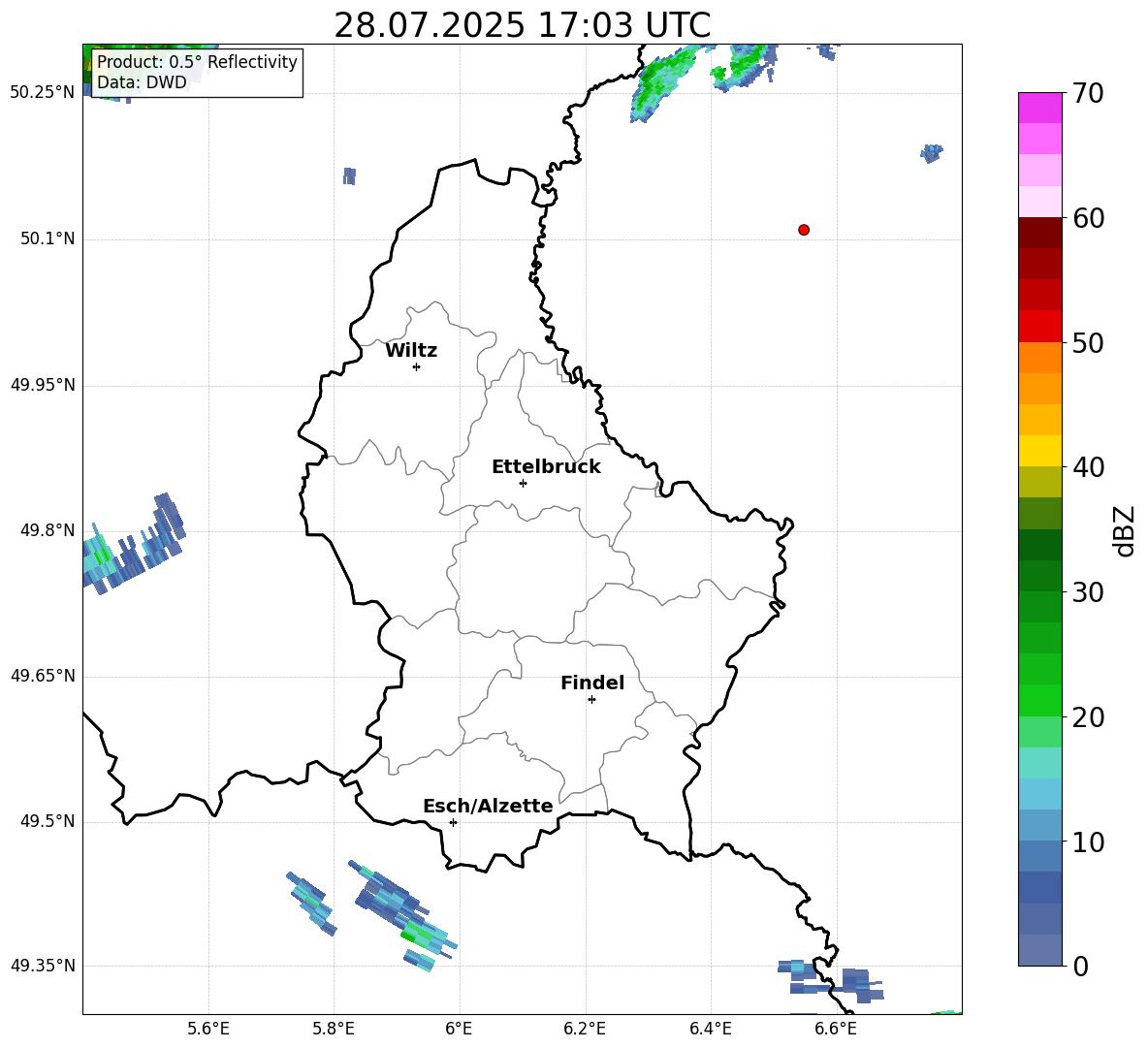Click the 6.2°E longitude label
This screenshot has width=1148, height=1048.
pyautogui.click(x=585, y=1029)
